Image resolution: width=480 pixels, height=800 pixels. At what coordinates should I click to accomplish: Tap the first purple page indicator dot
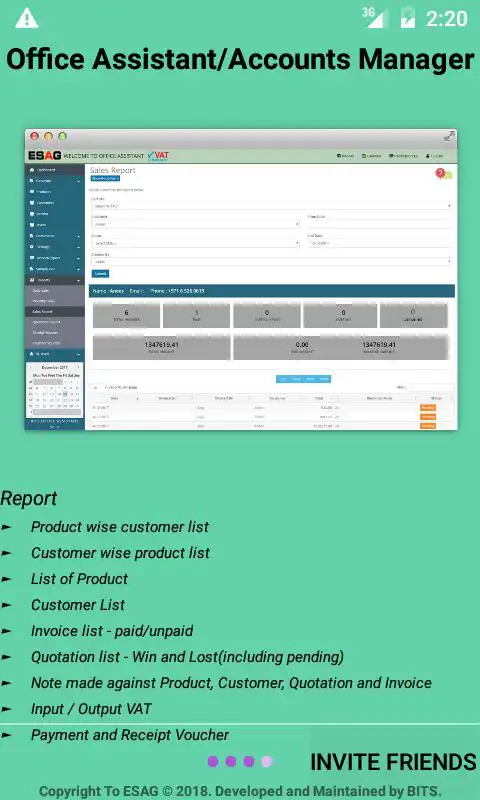click(213, 762)
